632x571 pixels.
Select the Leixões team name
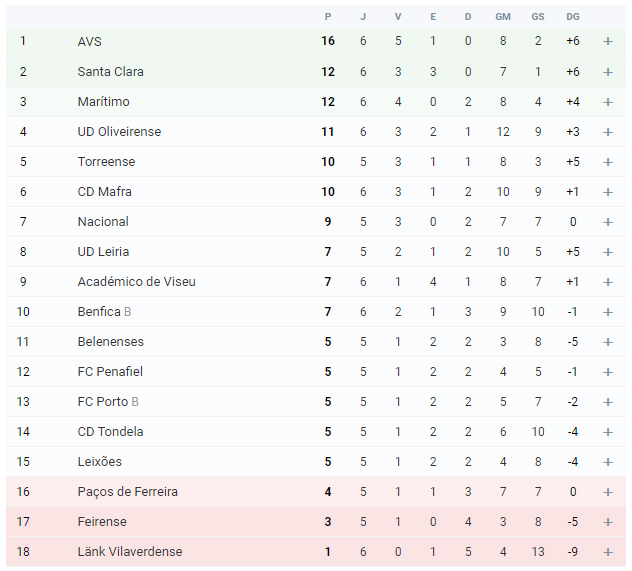coord(100,461)
